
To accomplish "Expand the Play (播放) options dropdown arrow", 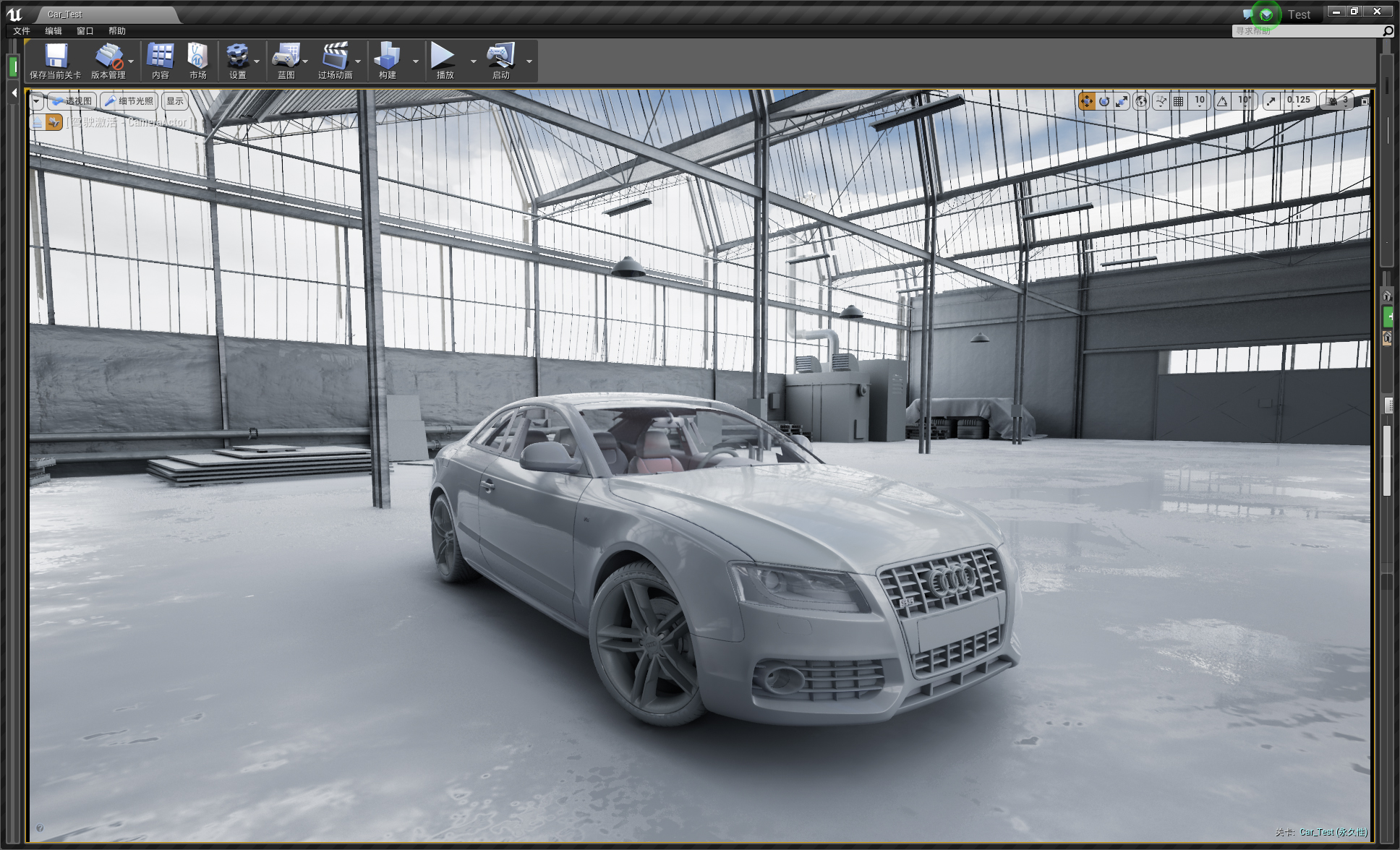I will click(474, 61).
